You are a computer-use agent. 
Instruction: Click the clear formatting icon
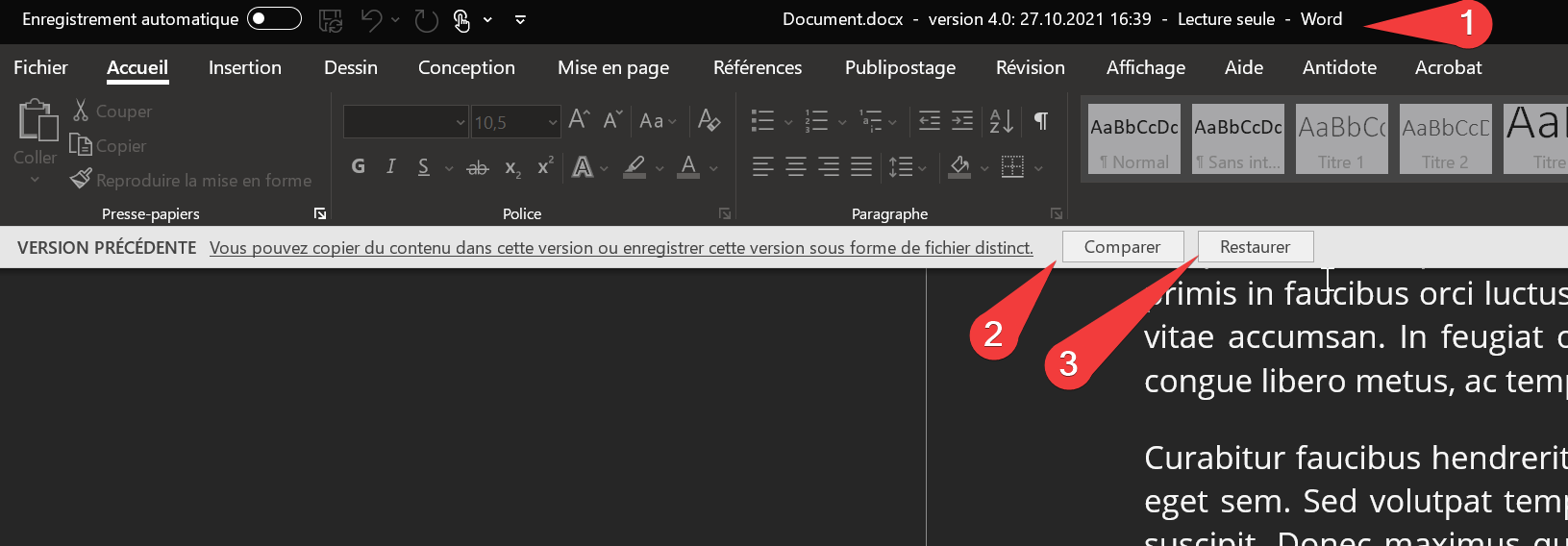tap(709, 120)
